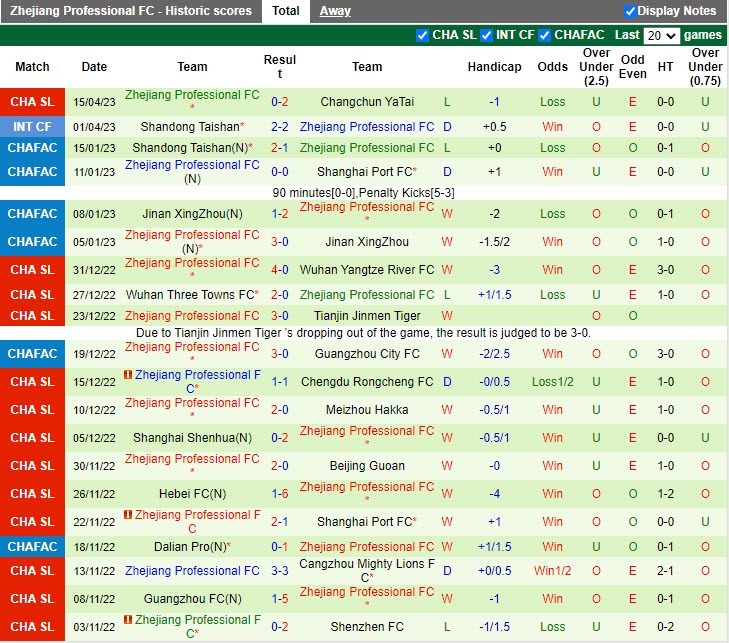The height and width of the screenshot is (643, 729).
Task: Click the HT column header
Action: click(665, 66)
